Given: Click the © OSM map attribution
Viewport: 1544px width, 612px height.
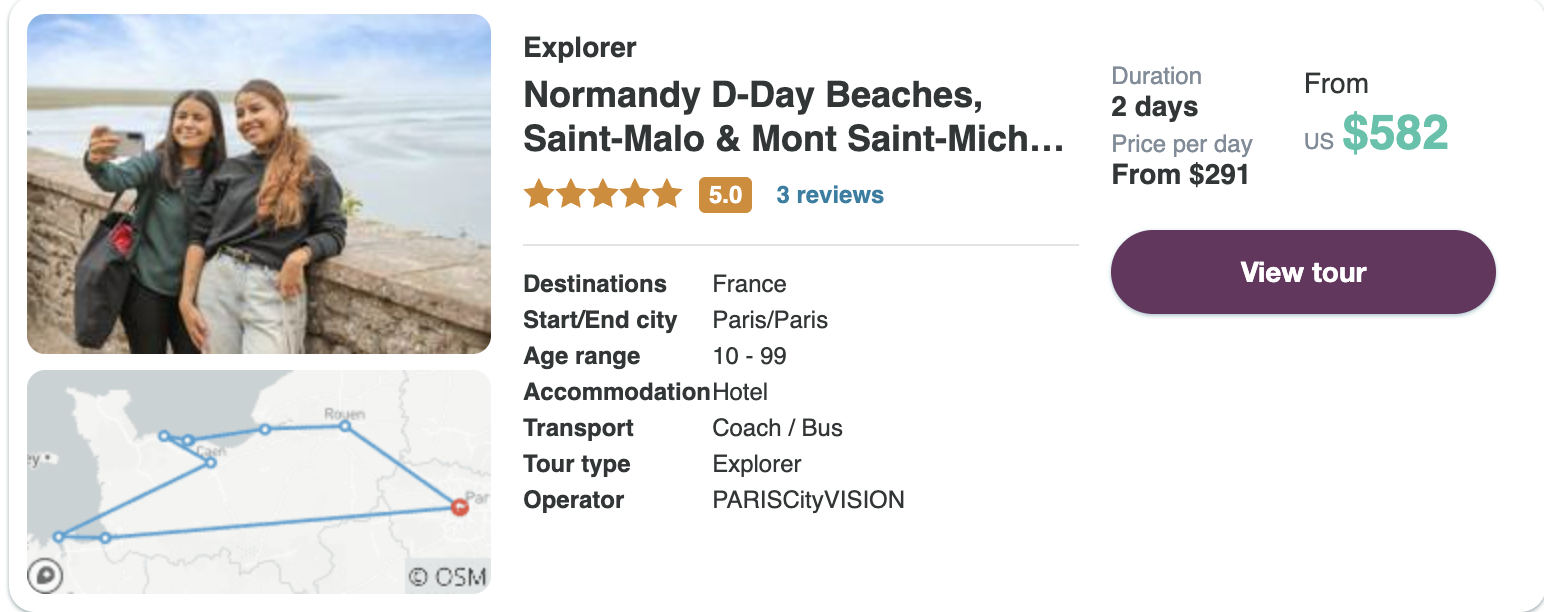Looking at the screenshot, I should coord(448,577).
